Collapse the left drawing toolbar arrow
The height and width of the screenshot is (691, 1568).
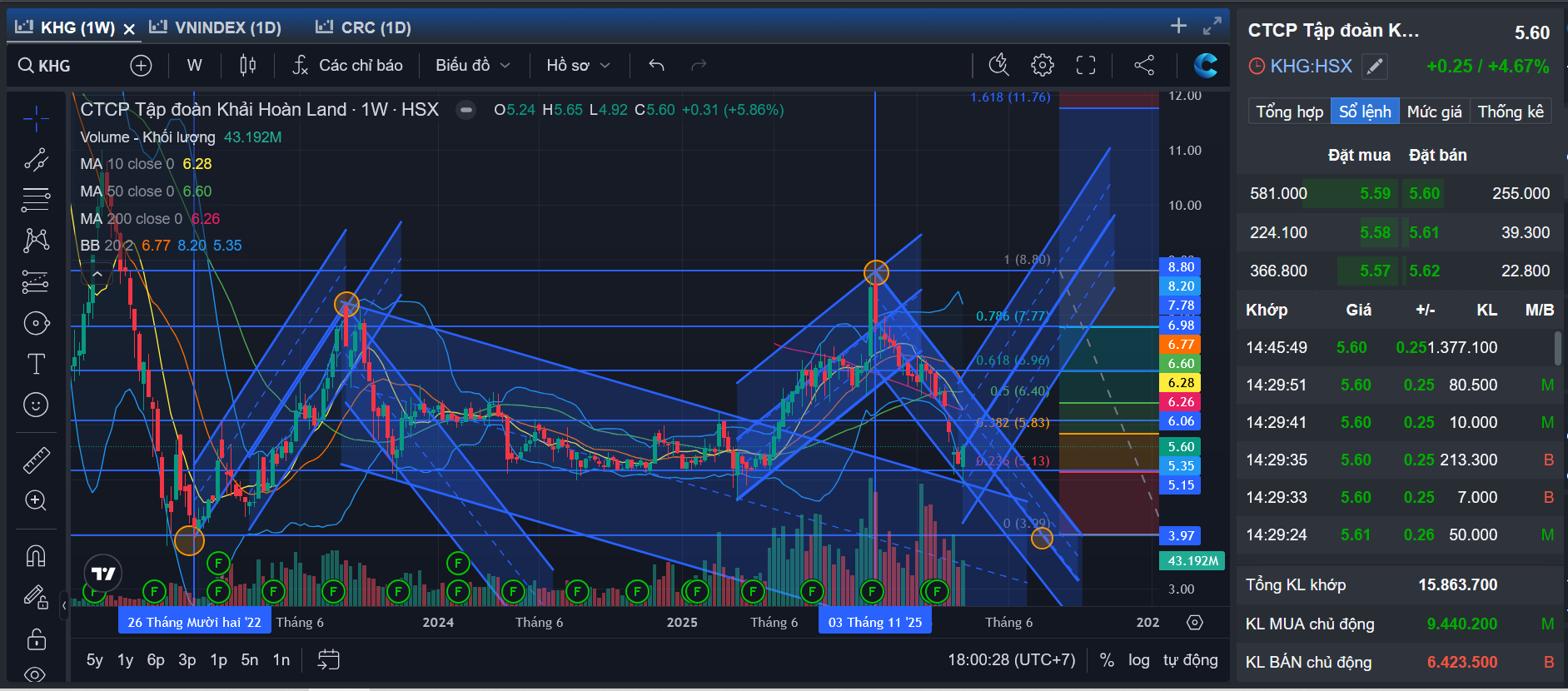64,605
